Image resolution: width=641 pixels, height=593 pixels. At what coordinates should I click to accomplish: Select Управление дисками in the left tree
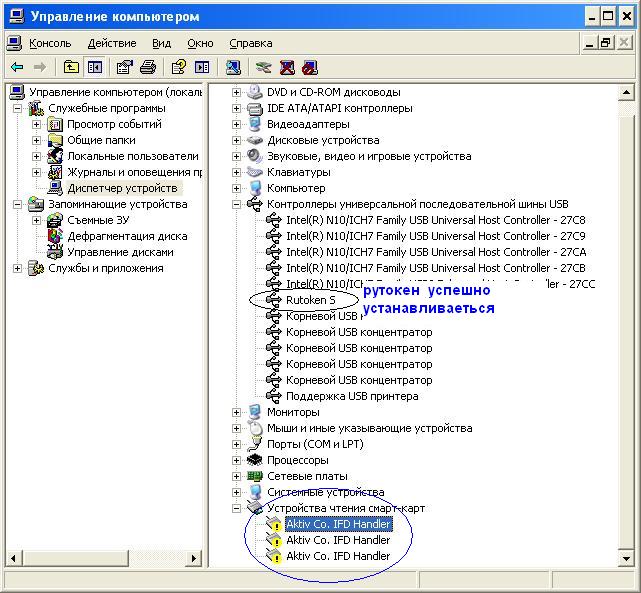click(120, 252)
